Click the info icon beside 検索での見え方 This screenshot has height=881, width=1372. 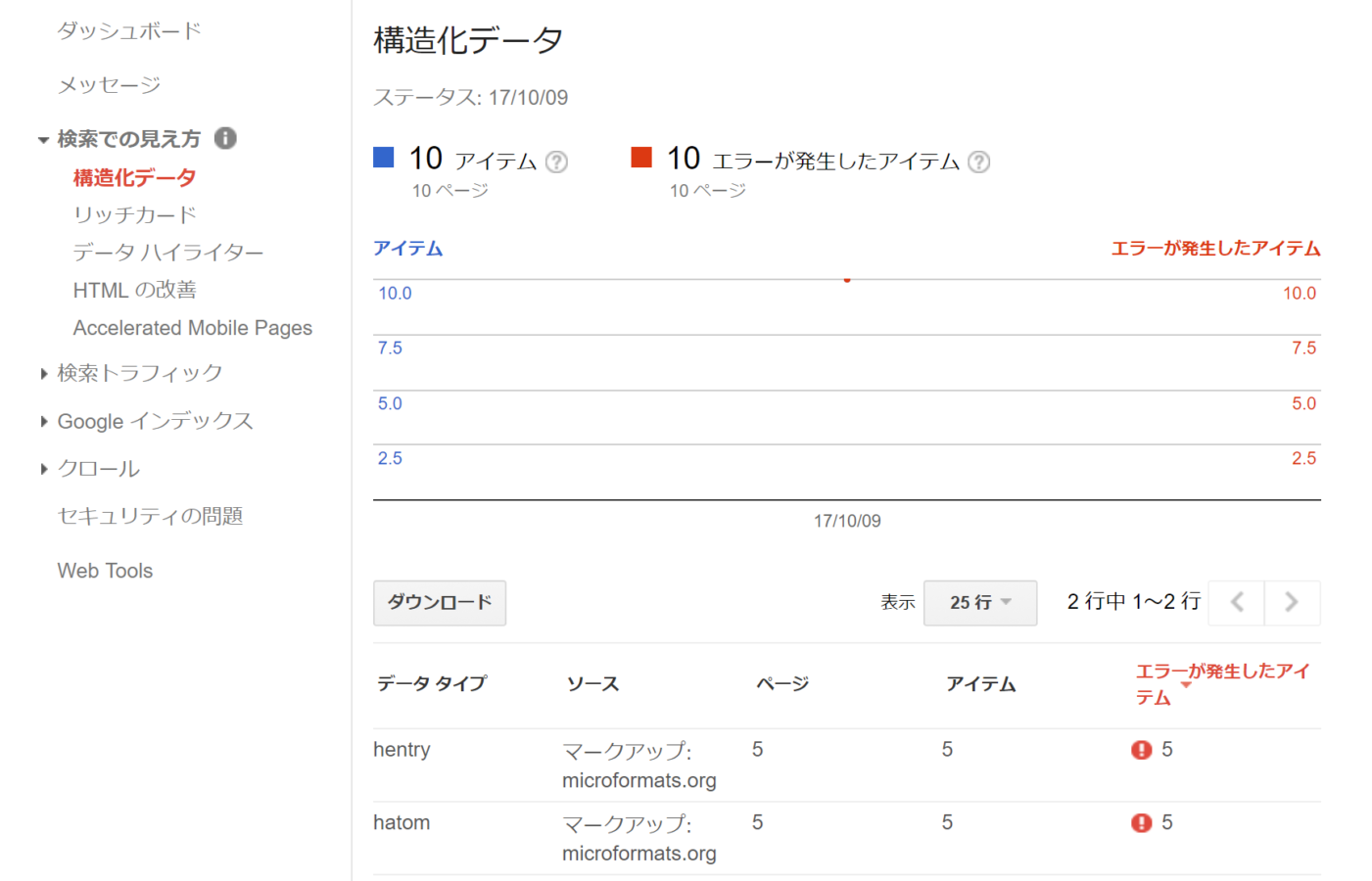[x=226, y=139]
